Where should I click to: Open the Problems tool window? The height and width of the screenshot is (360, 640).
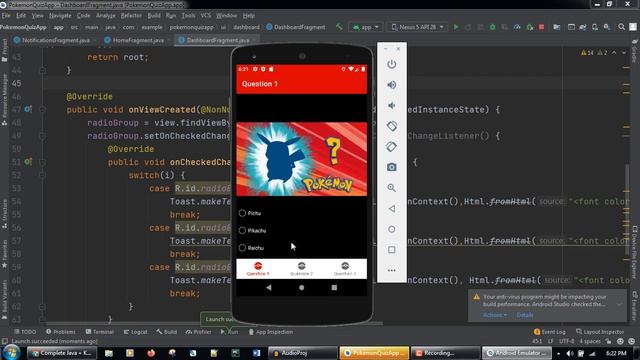pos(61,332)
